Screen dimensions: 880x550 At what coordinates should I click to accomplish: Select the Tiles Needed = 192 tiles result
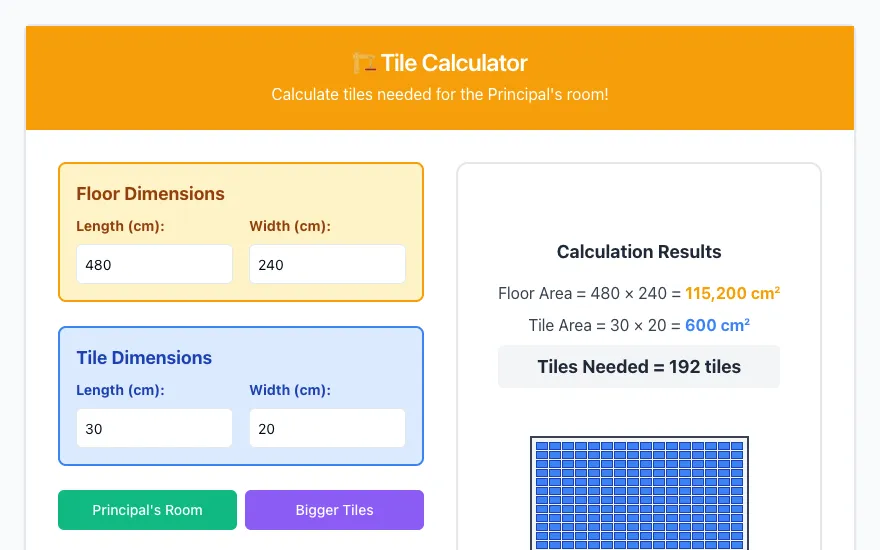[x=639, y=366]
